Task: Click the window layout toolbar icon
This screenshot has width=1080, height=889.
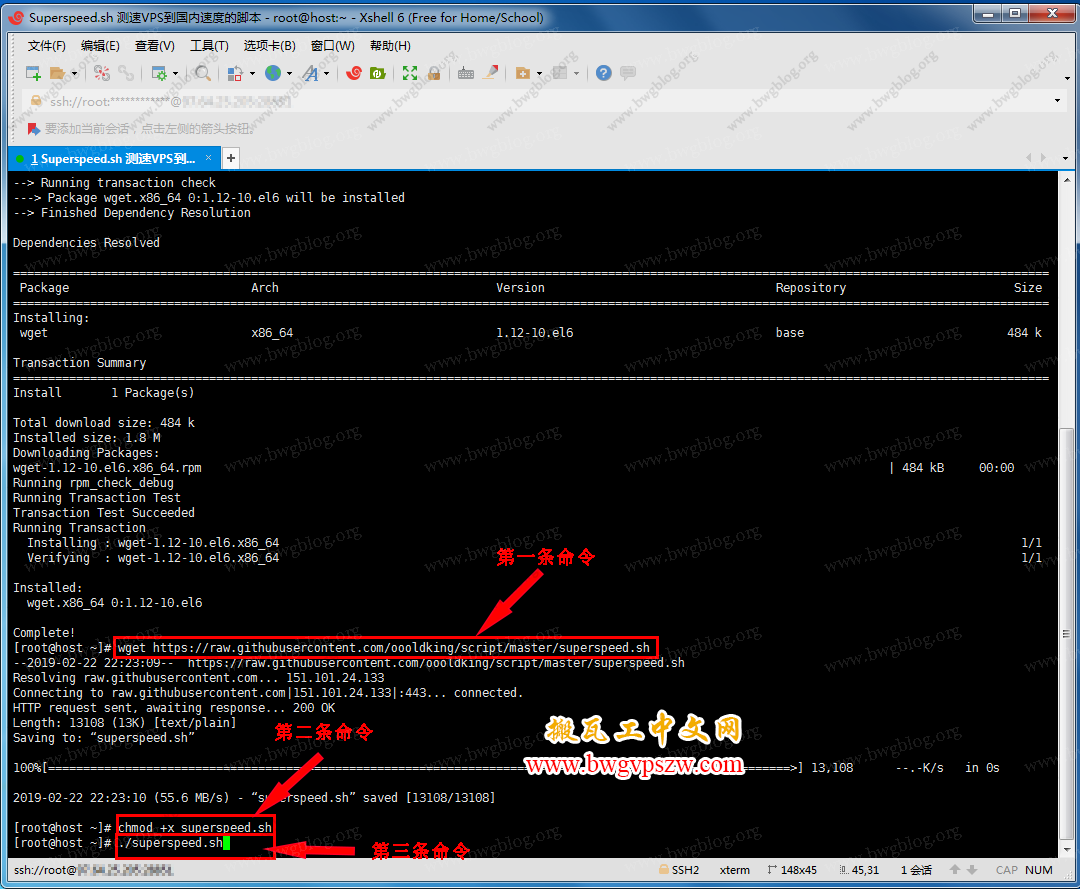Action: click(x=560, y=73)
